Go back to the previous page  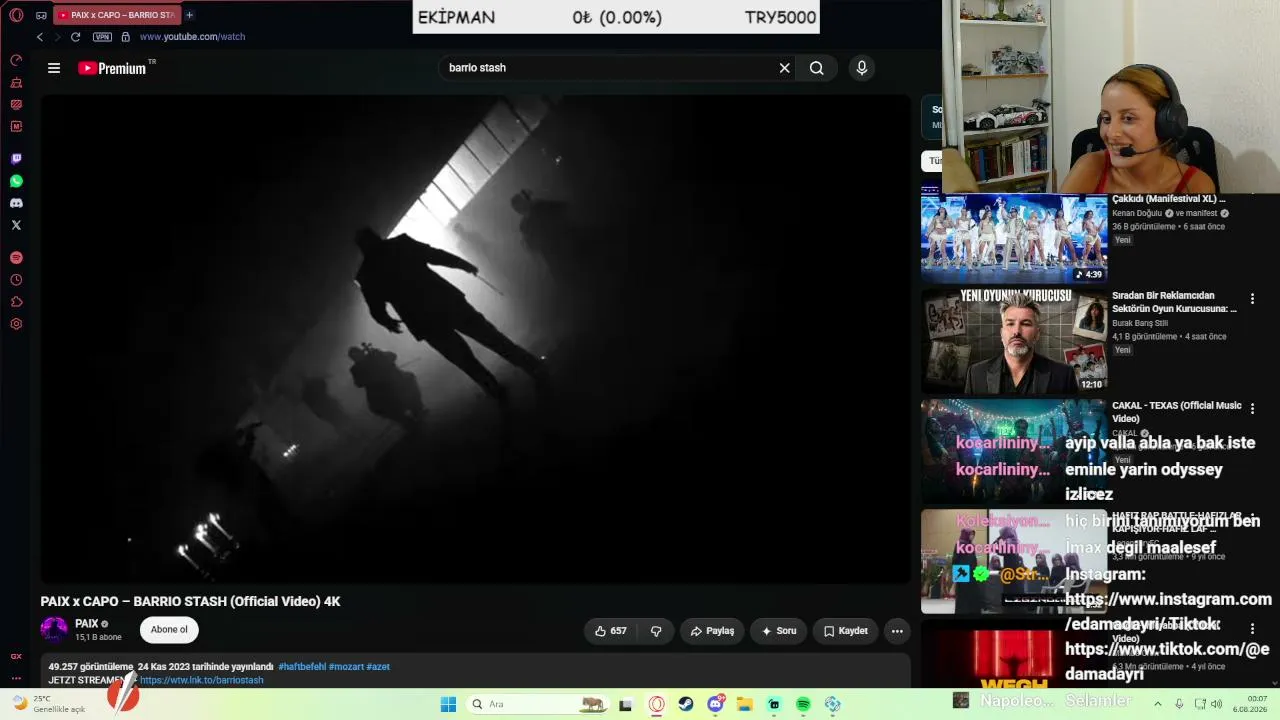40,37
